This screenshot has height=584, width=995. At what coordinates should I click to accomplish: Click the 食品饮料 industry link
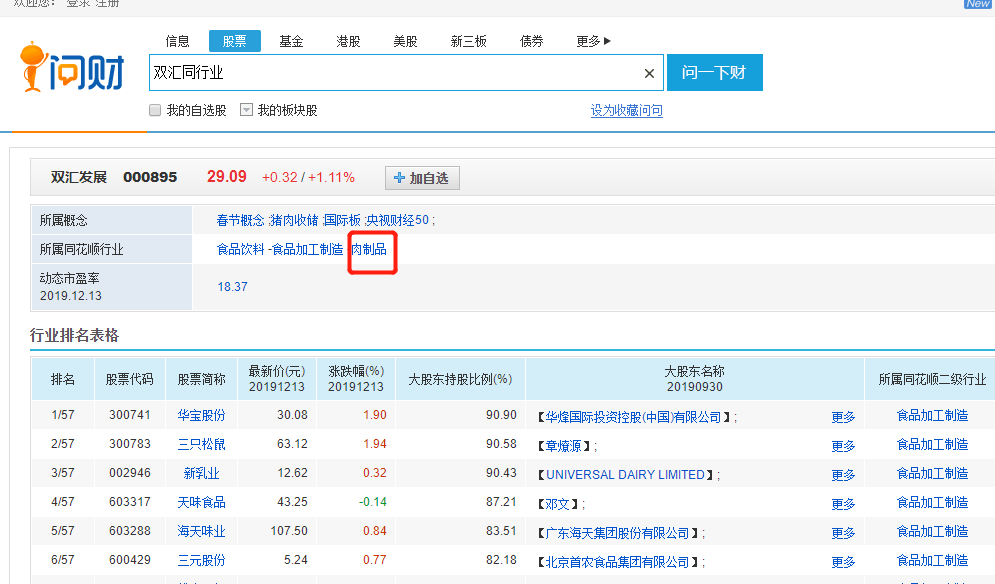click(x=241, y=249)
